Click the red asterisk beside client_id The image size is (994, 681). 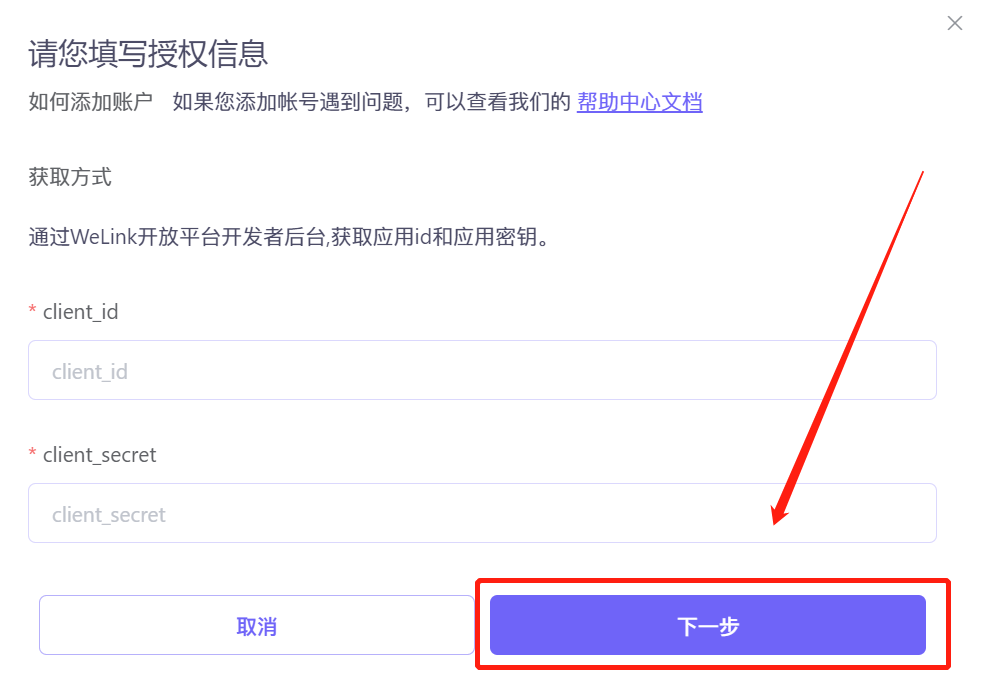click(32, 311)
